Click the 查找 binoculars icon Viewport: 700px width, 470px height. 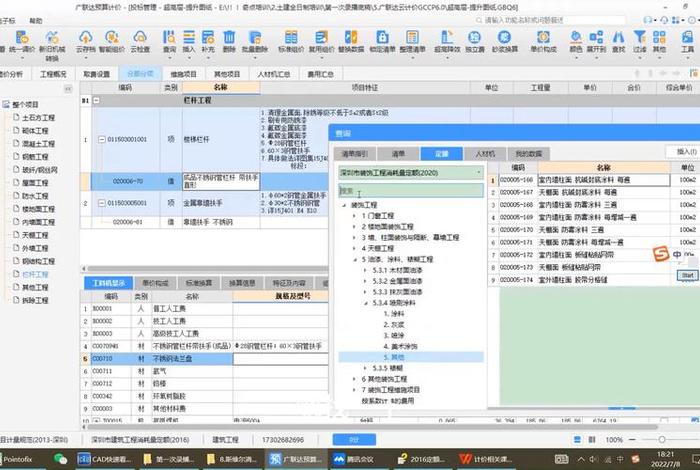(x=618, y=42)
